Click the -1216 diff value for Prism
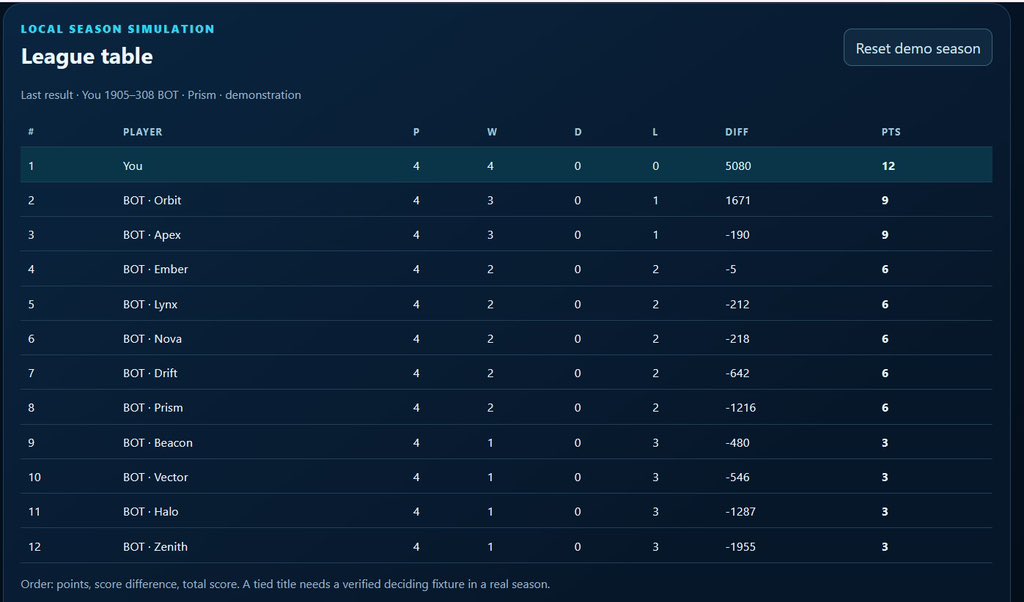 coord(741,407)
